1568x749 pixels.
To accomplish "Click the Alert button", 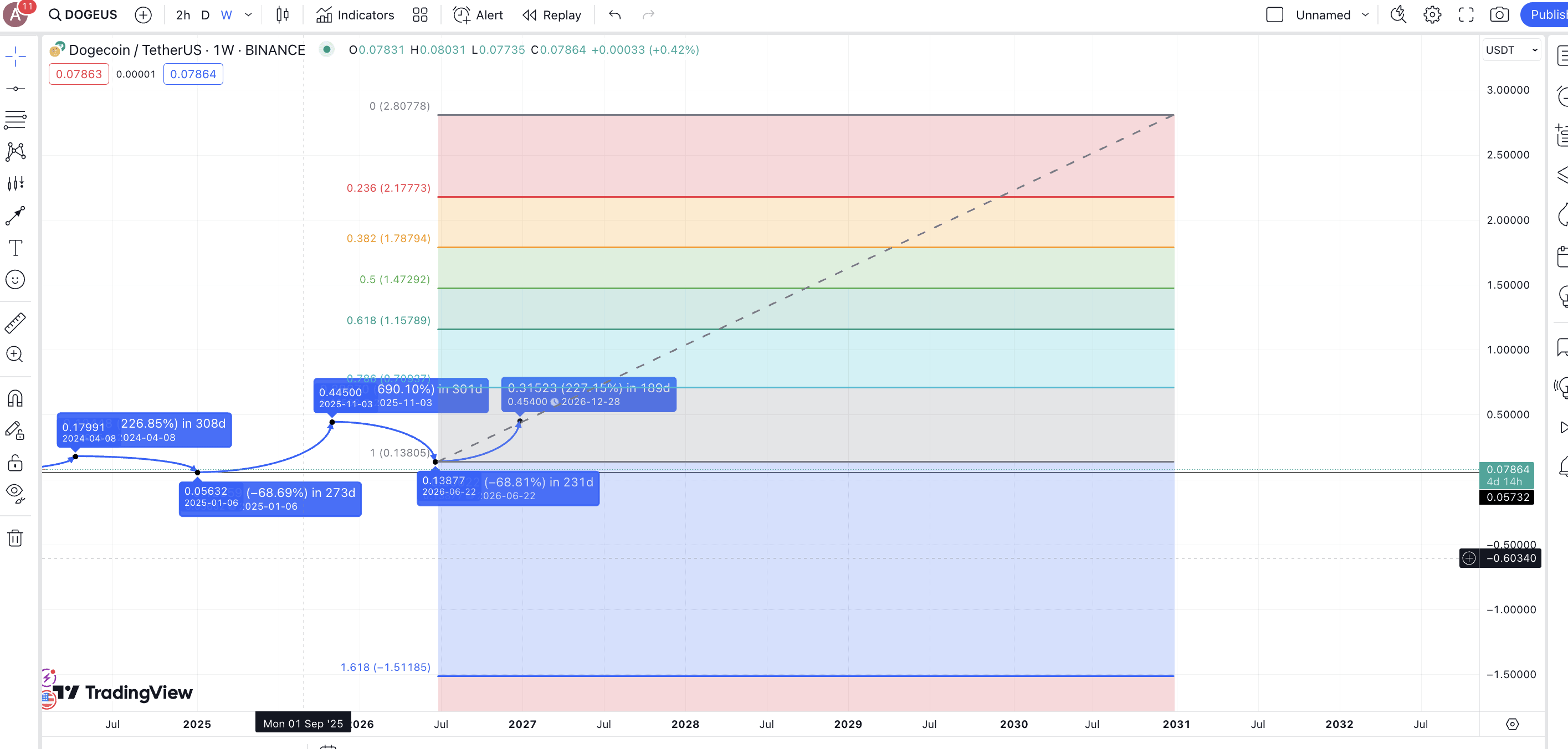I will click(479, 14).
